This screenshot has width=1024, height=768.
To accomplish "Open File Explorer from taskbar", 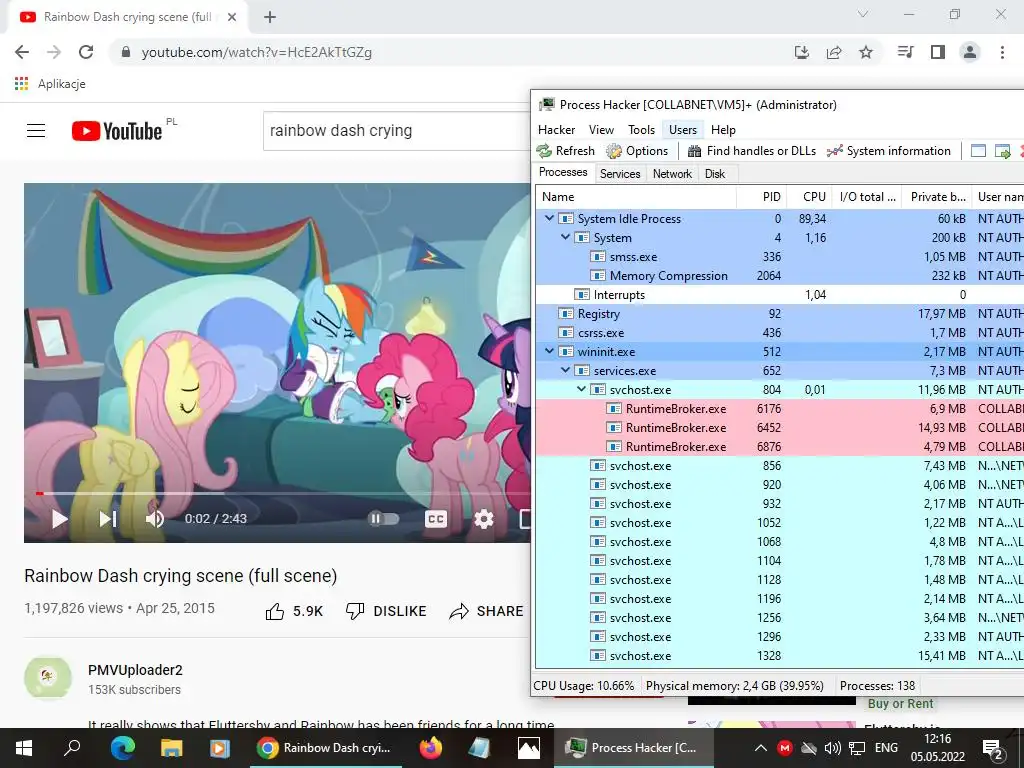I will coord(171,748).
